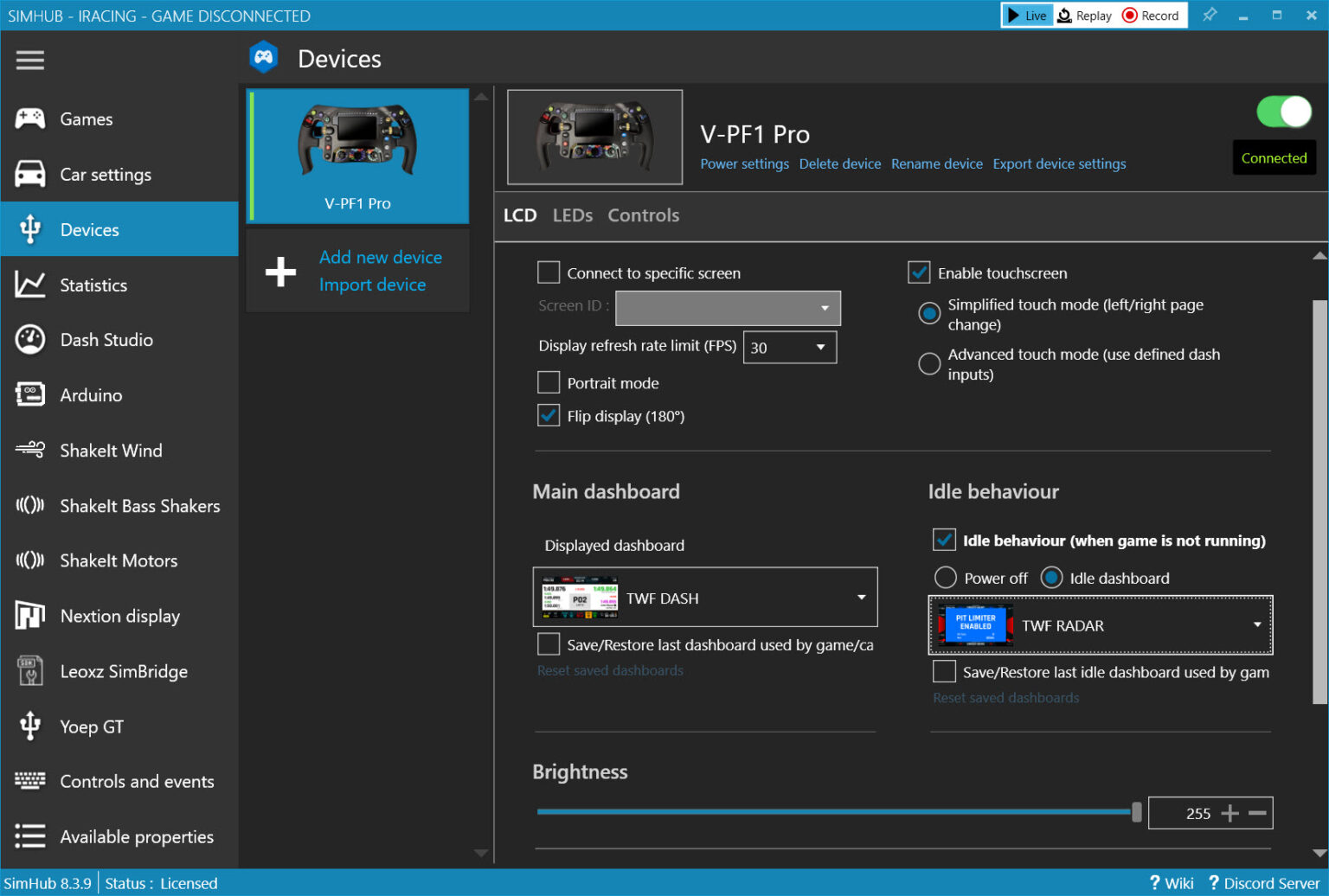The image size is (1329, 896).
Task: Switch to the LEDs tab
Action: (572, 215)
